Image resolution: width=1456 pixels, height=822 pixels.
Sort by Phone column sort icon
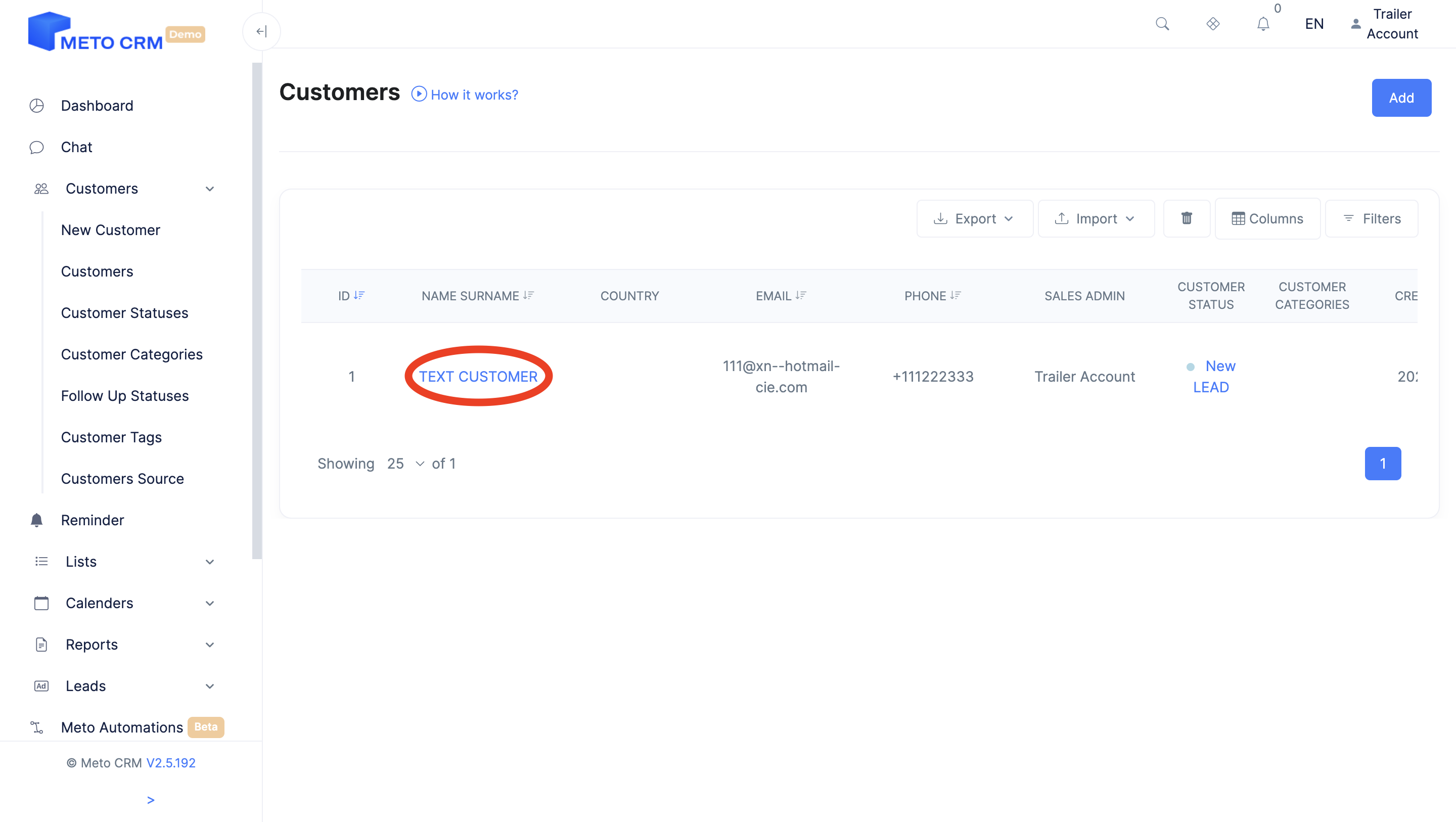[x=955, y=295]
